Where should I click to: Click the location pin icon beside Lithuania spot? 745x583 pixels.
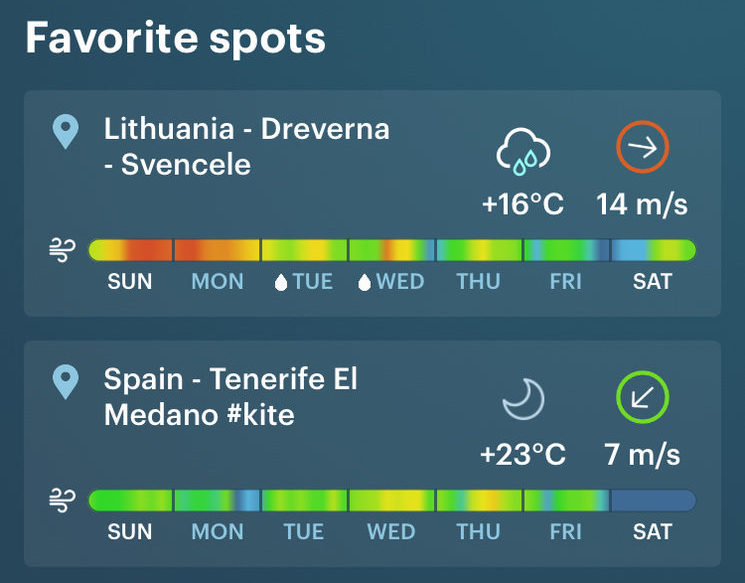66,132
